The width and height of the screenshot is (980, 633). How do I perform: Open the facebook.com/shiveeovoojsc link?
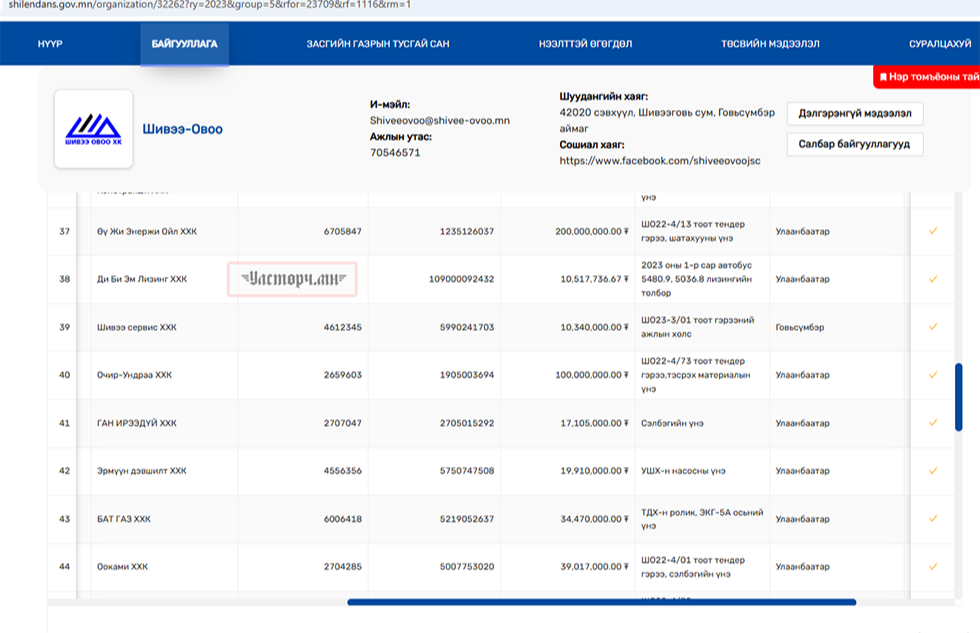pos(660,161)
